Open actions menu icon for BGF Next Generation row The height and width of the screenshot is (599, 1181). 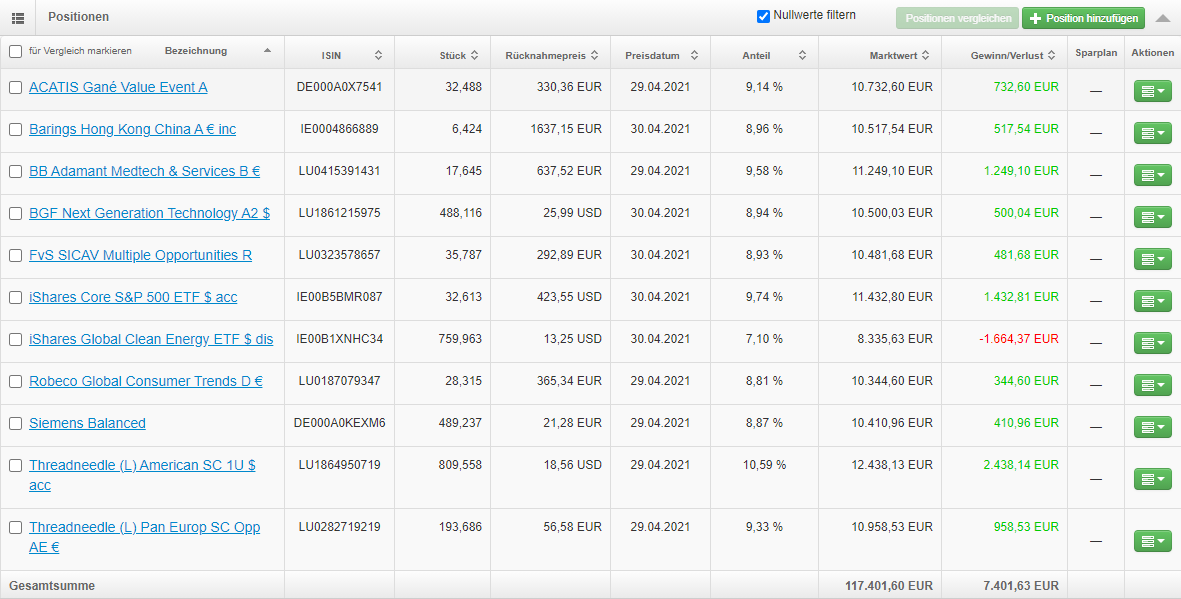coord(1152,218)
